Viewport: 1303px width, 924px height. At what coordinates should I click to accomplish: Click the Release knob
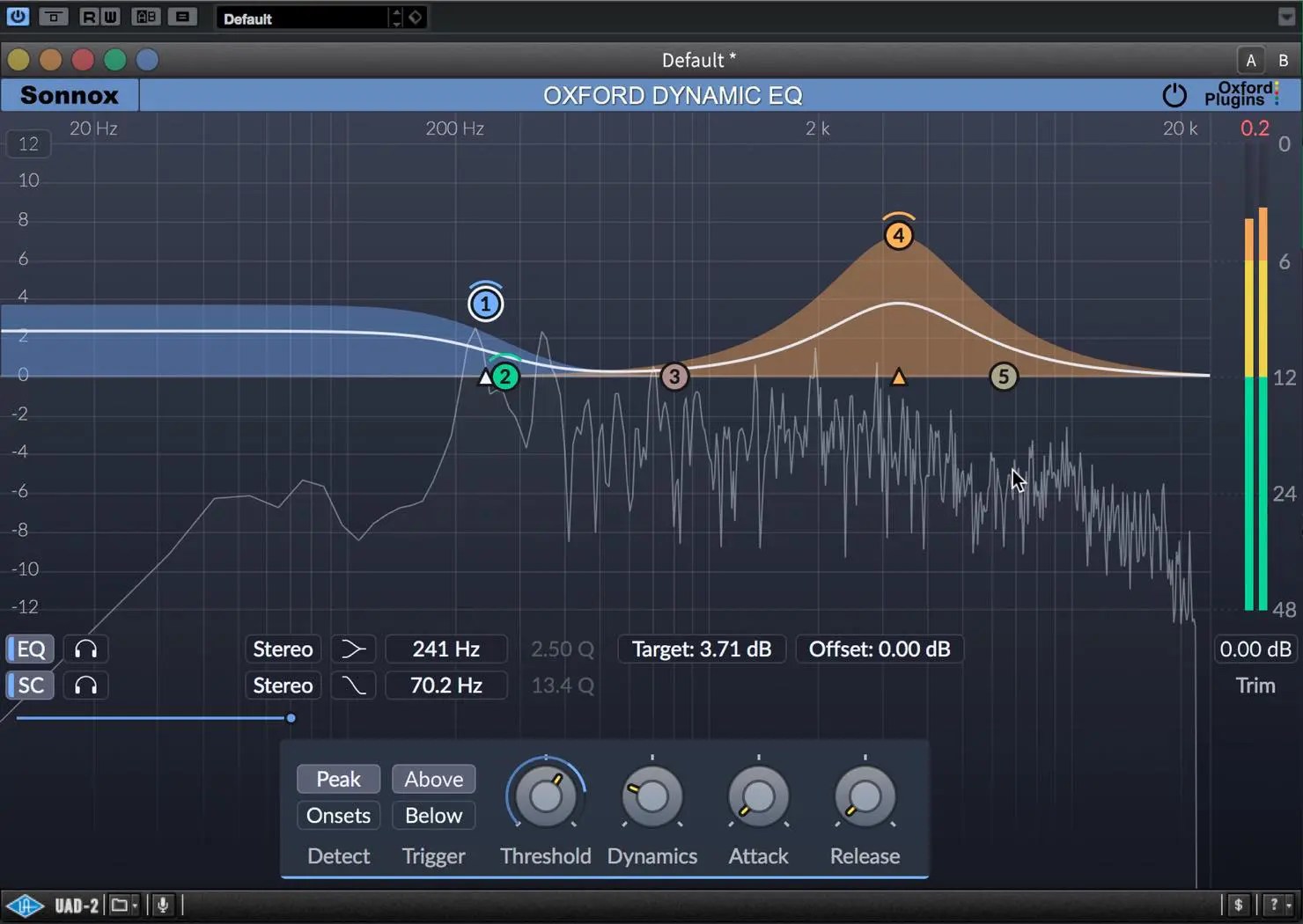tap(865, 796)
